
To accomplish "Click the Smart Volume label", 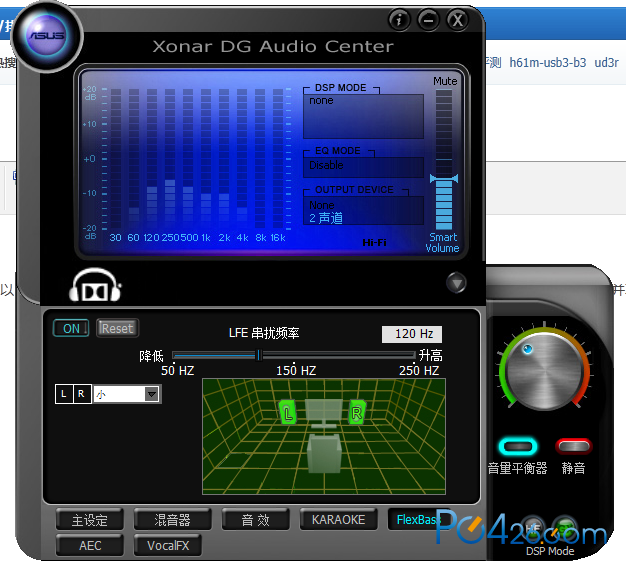I will (x=442, y=242).
